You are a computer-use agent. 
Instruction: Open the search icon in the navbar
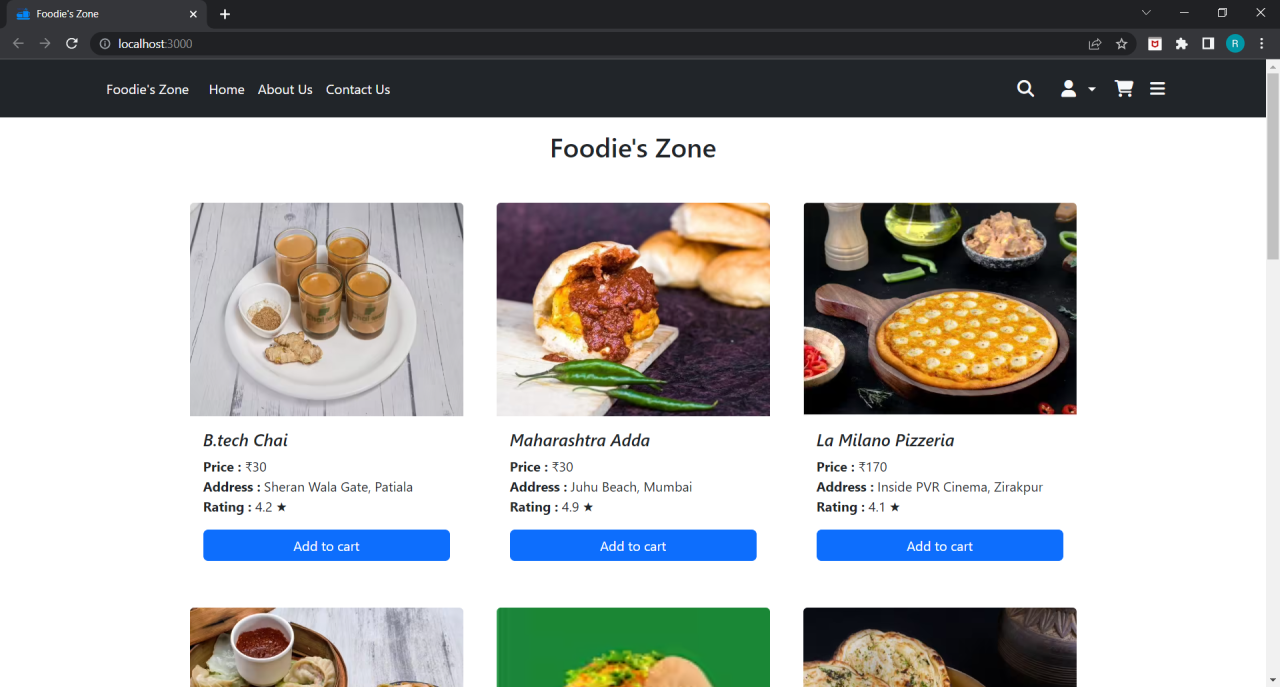[1025, 88]
